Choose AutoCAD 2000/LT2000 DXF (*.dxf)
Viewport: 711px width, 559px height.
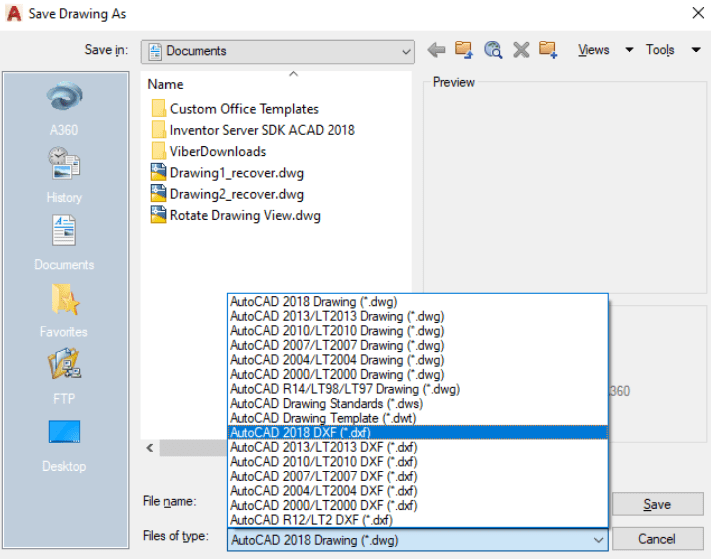tap(418, 505)
